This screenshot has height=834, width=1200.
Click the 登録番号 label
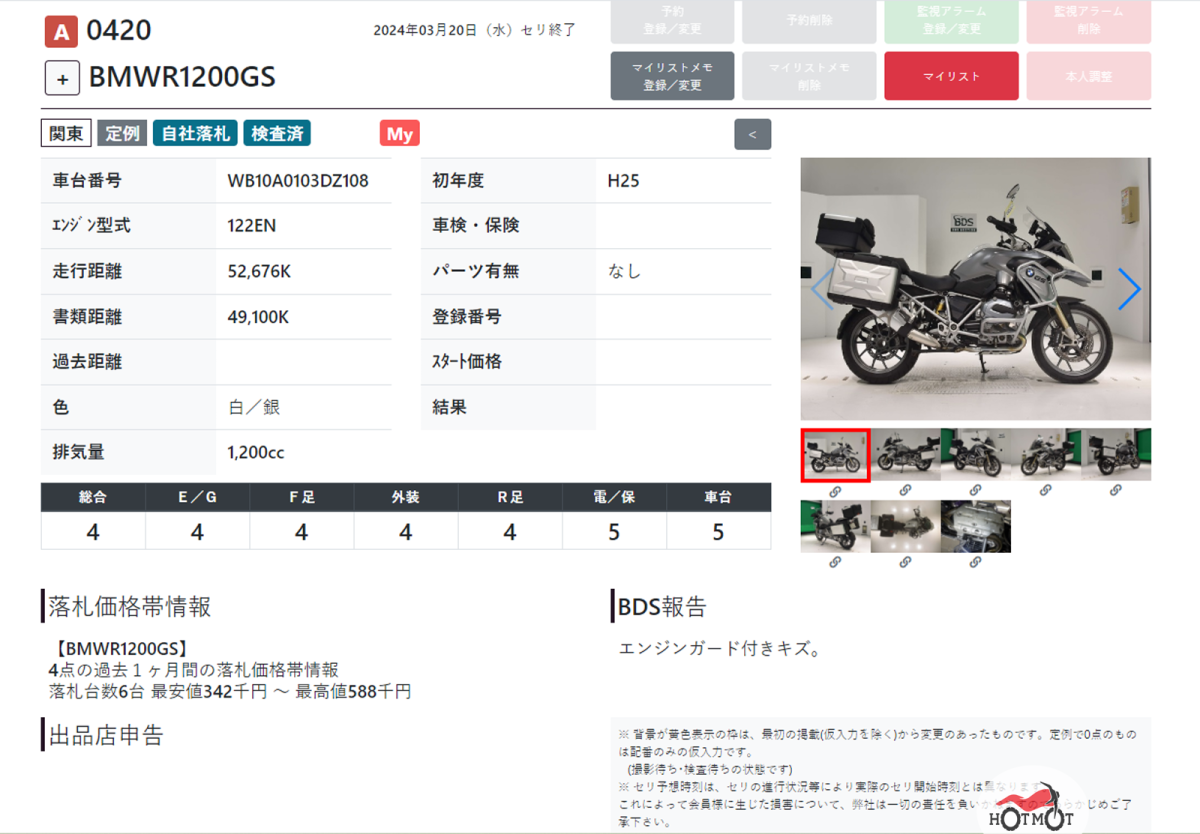(x=467, y=317)
